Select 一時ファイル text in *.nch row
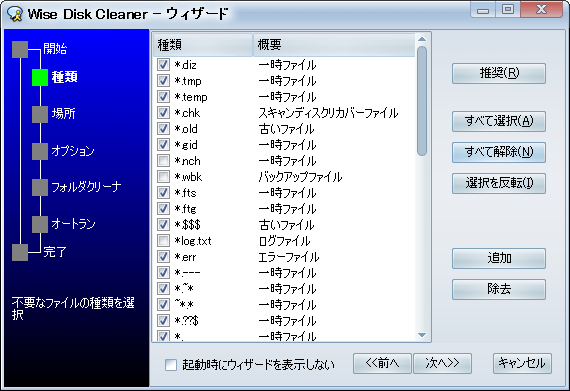The height and width of the screenshot is (391, 570). [x=287, y=161]
